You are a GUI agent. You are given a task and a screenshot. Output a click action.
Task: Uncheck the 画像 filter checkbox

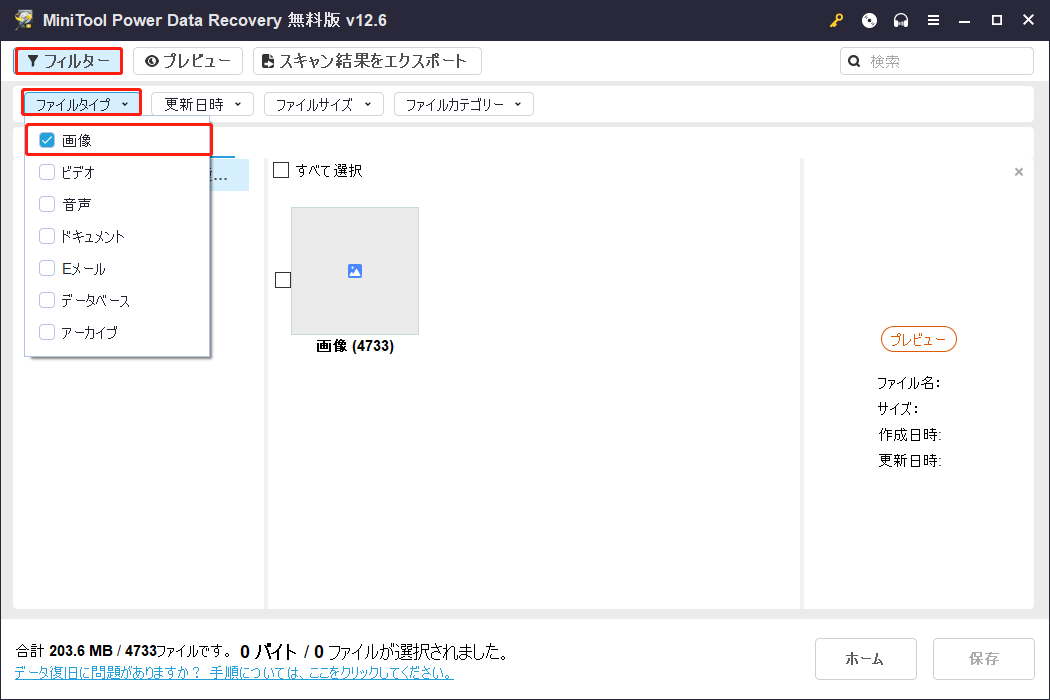click(45, 140)
